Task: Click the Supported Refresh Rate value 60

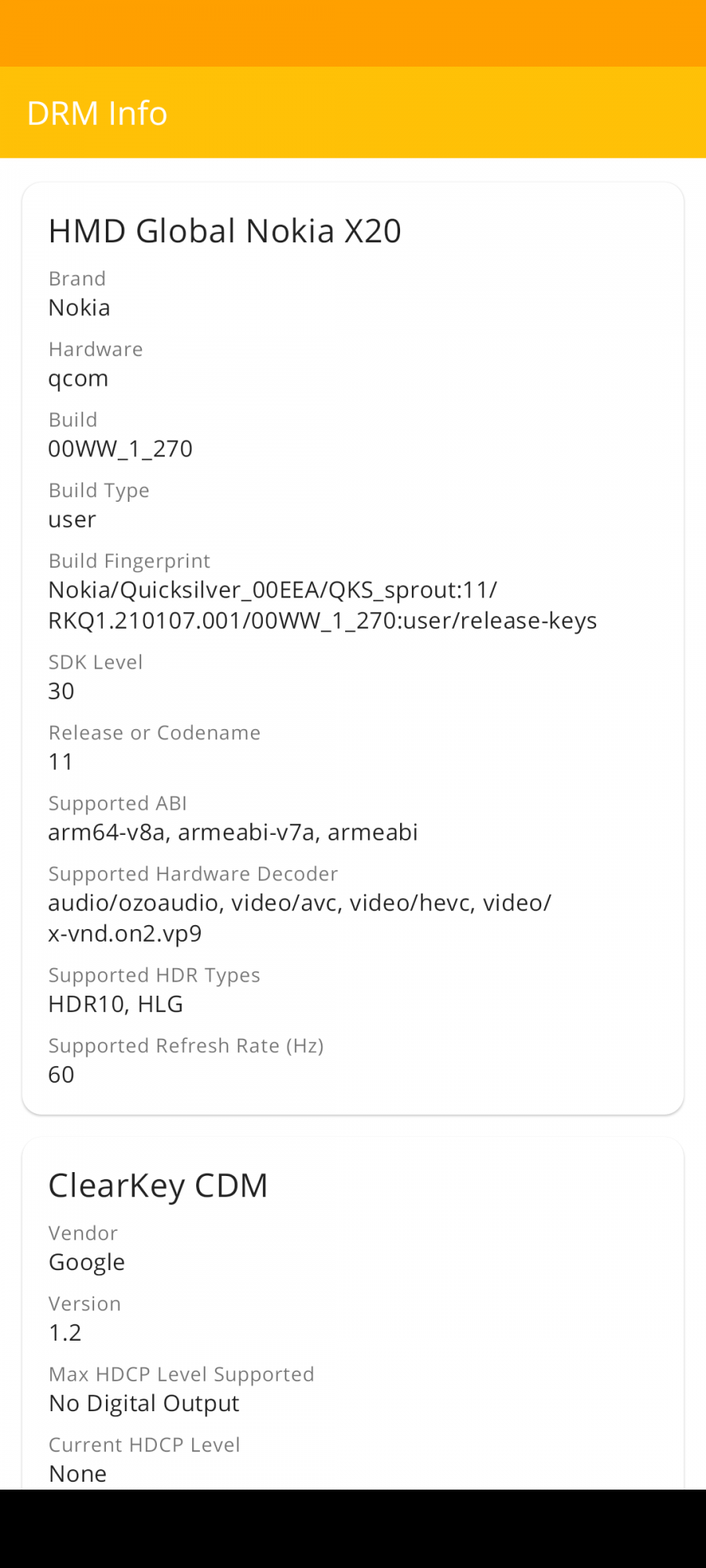Action: [x=61, y=1074]
